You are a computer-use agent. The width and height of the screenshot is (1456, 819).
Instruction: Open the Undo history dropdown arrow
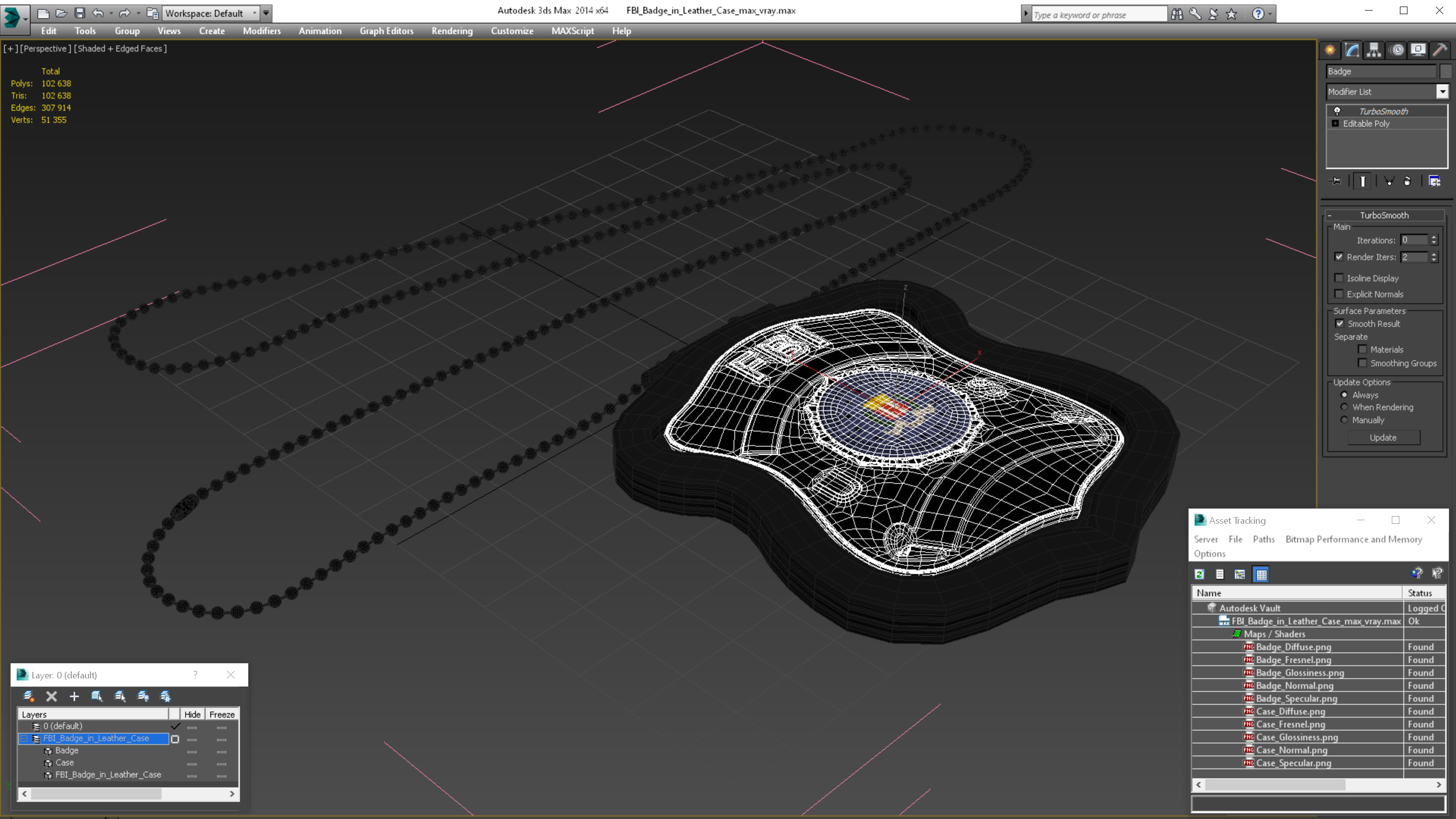coord(111,13)
